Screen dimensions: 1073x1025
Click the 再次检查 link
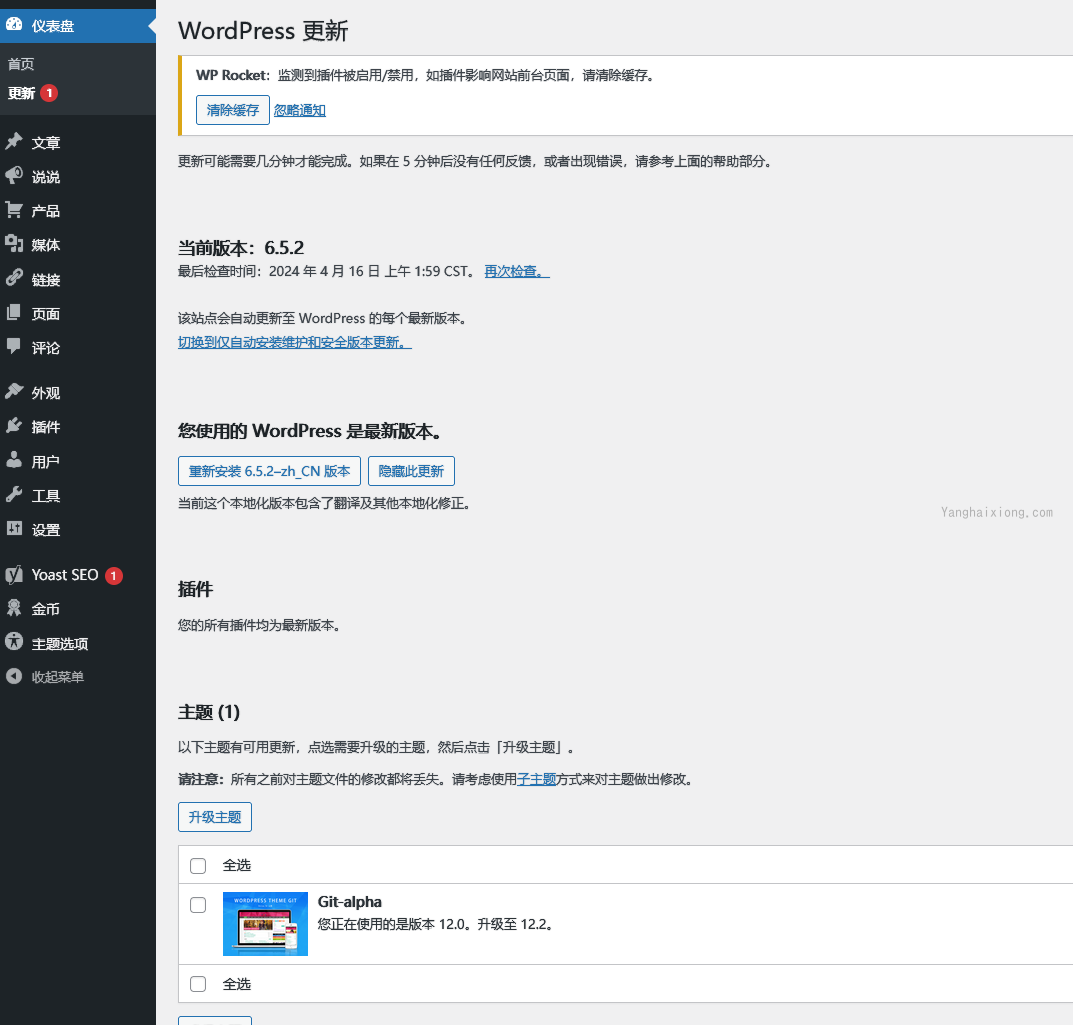(x=517, y=272)
